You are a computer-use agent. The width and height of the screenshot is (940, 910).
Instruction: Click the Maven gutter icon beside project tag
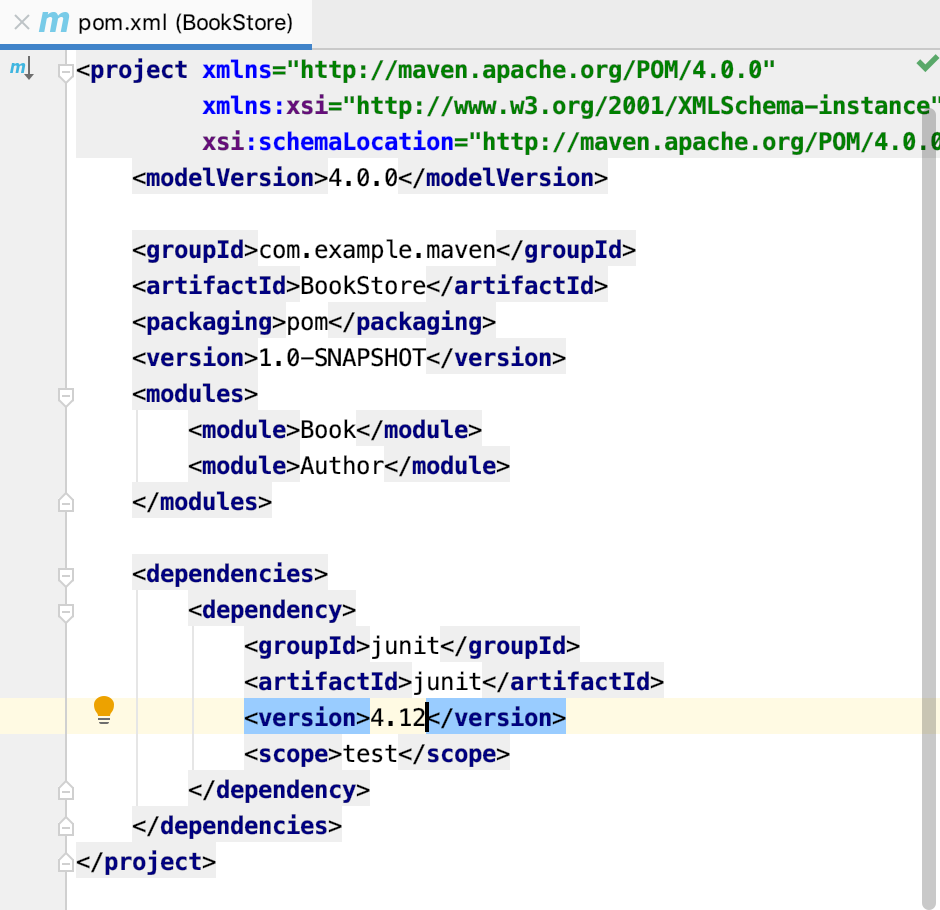coord(22,68)
